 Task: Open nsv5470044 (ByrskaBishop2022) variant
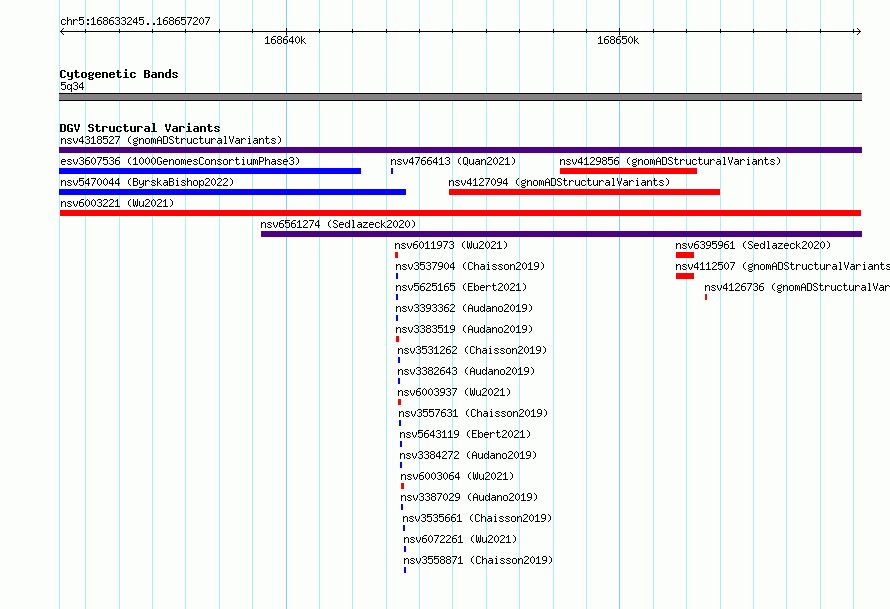(147, 182)
